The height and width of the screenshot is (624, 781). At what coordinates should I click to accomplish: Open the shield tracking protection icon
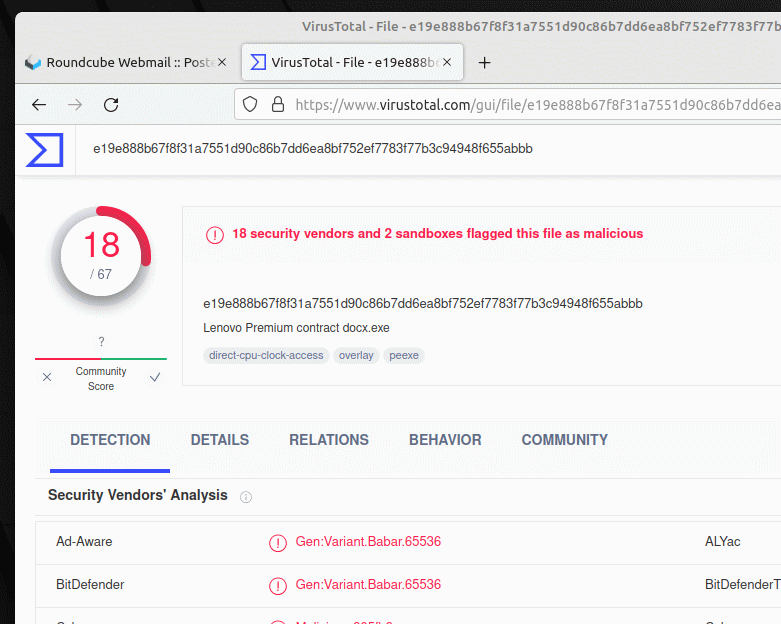click(x=250, y=105)
